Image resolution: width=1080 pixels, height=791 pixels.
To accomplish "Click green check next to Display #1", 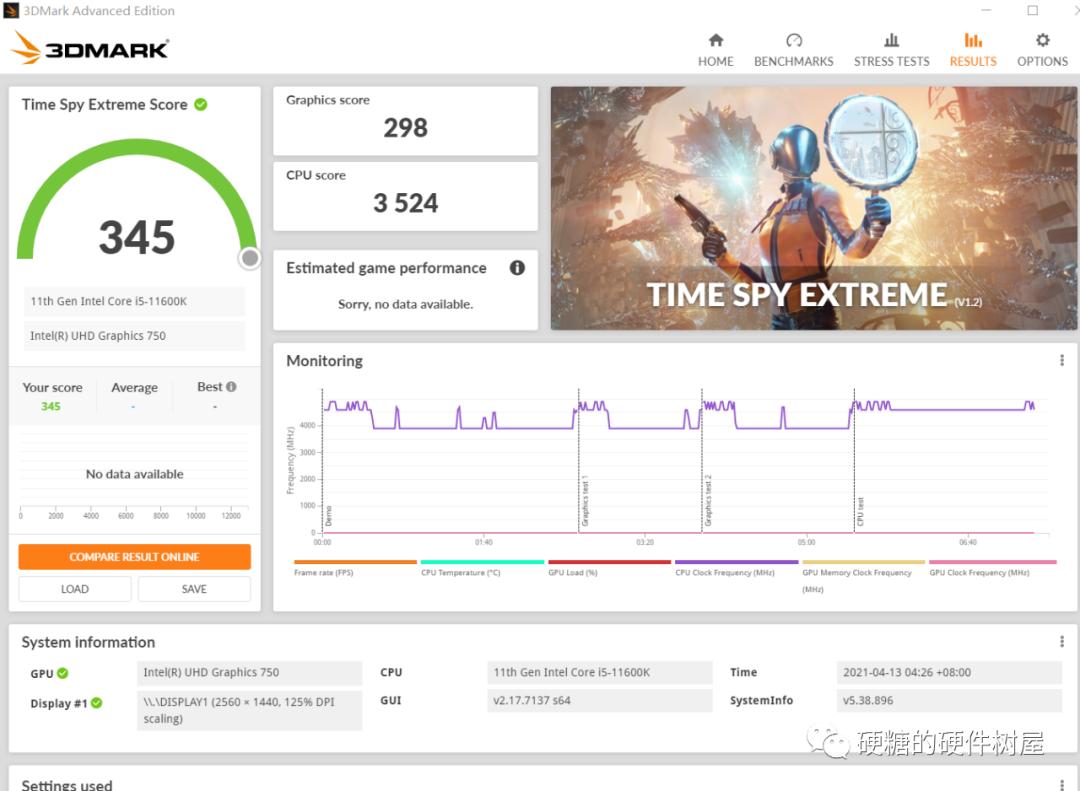I will click(x=97, y=703).
